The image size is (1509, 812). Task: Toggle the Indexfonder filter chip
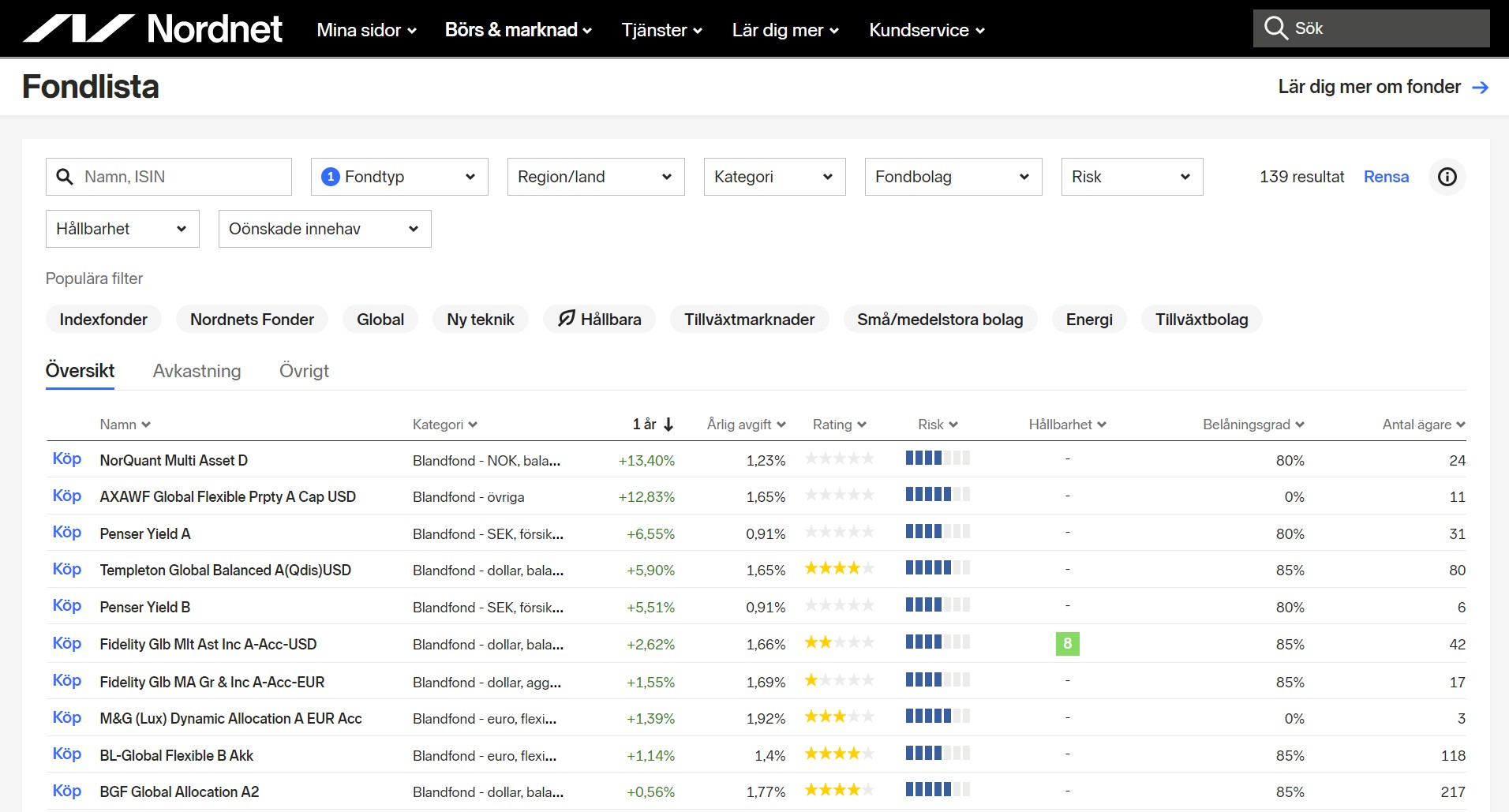pyautogui.click(x=103, y=320)
